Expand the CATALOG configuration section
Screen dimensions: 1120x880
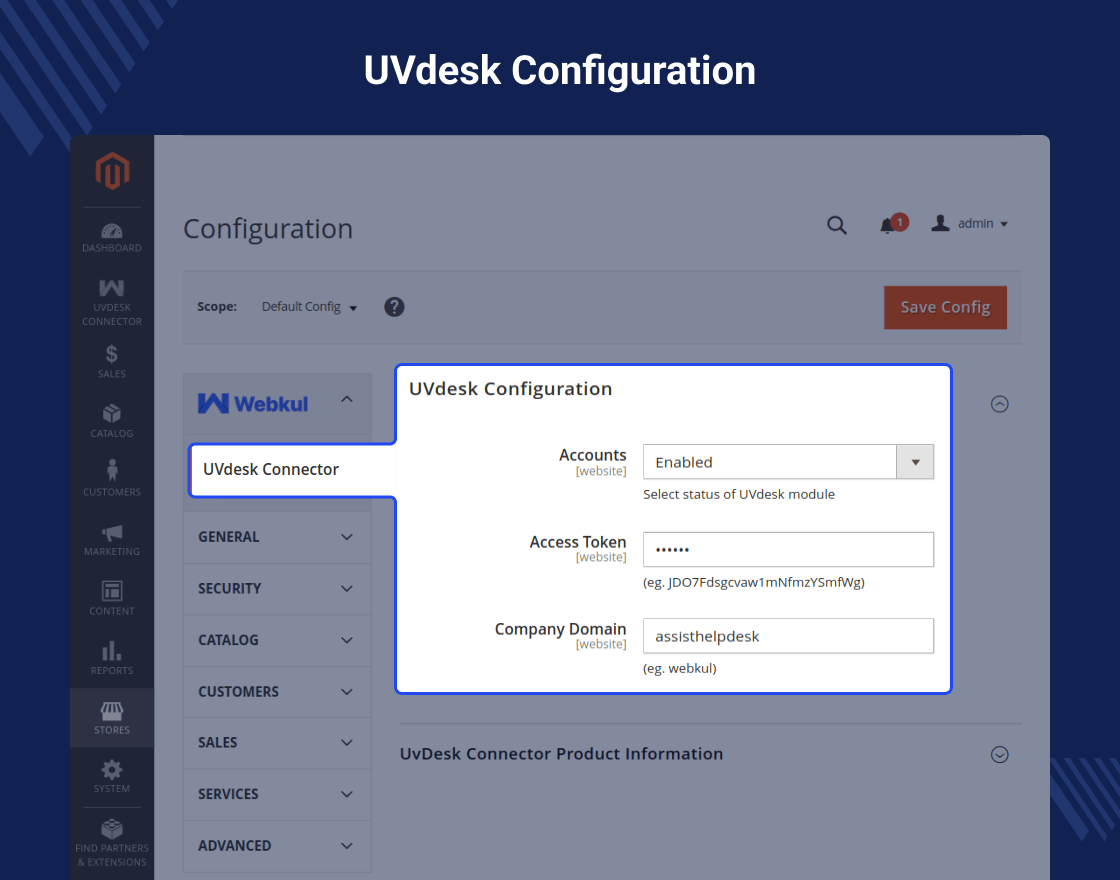(x=277, y=640)
